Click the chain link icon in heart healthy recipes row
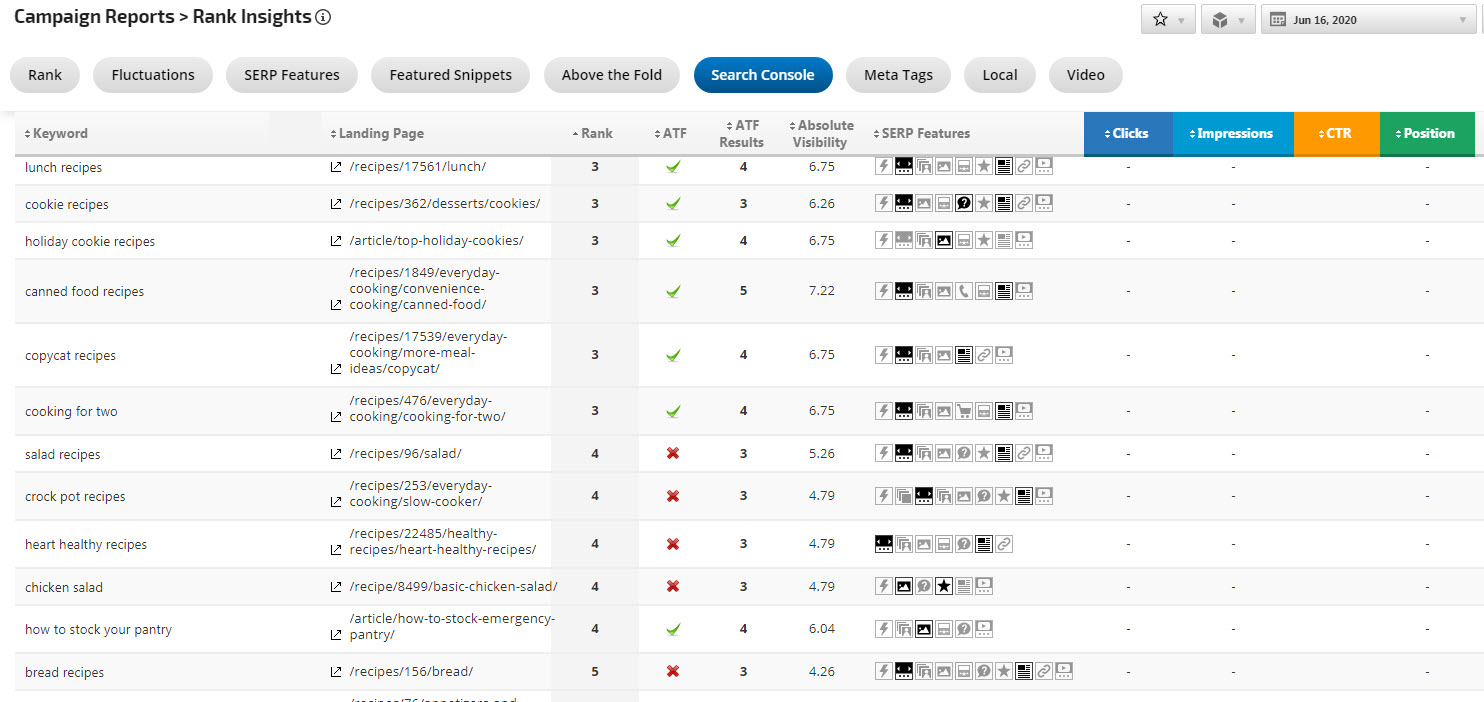Screen dimensions: 1484x702 click(x=1004, y=544)
